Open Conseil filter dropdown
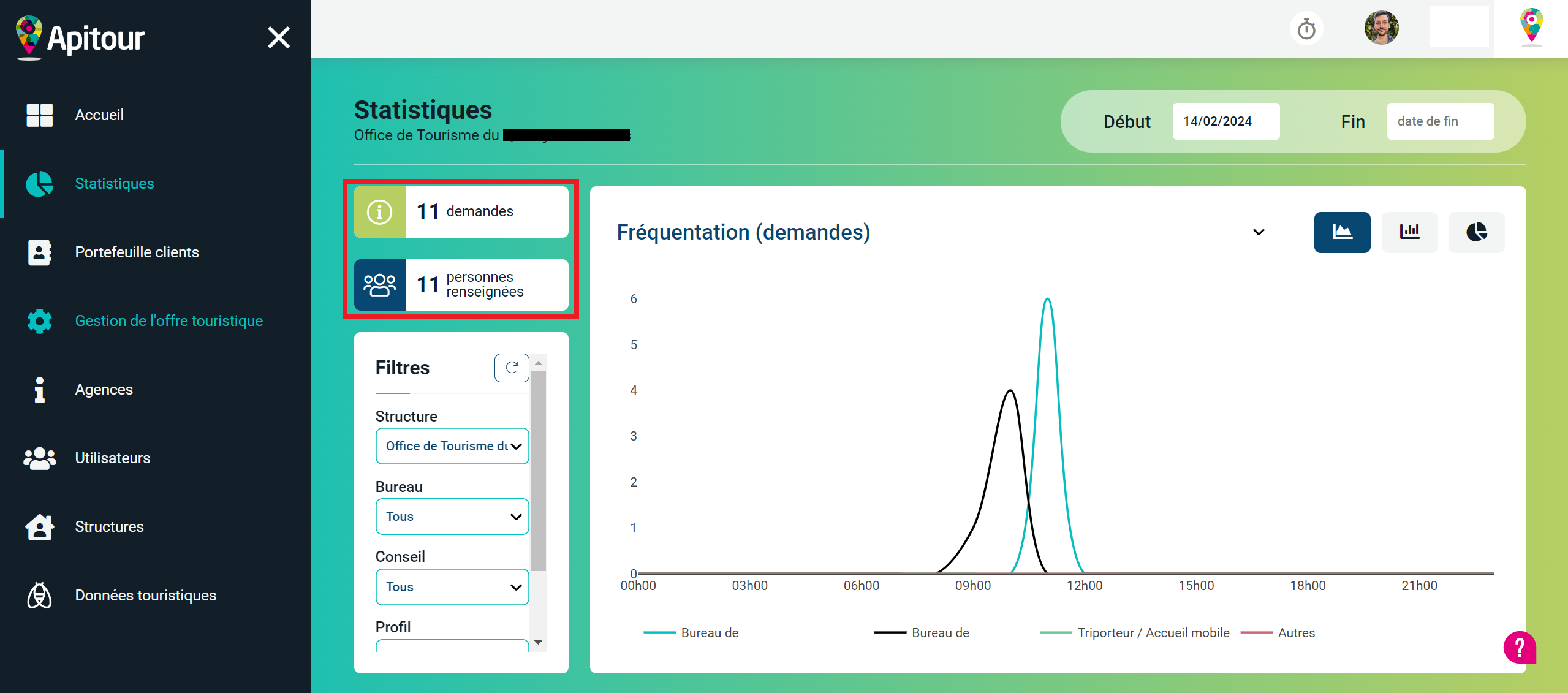Viewport: 1568px width, 693px height. [x=452, y=587]
